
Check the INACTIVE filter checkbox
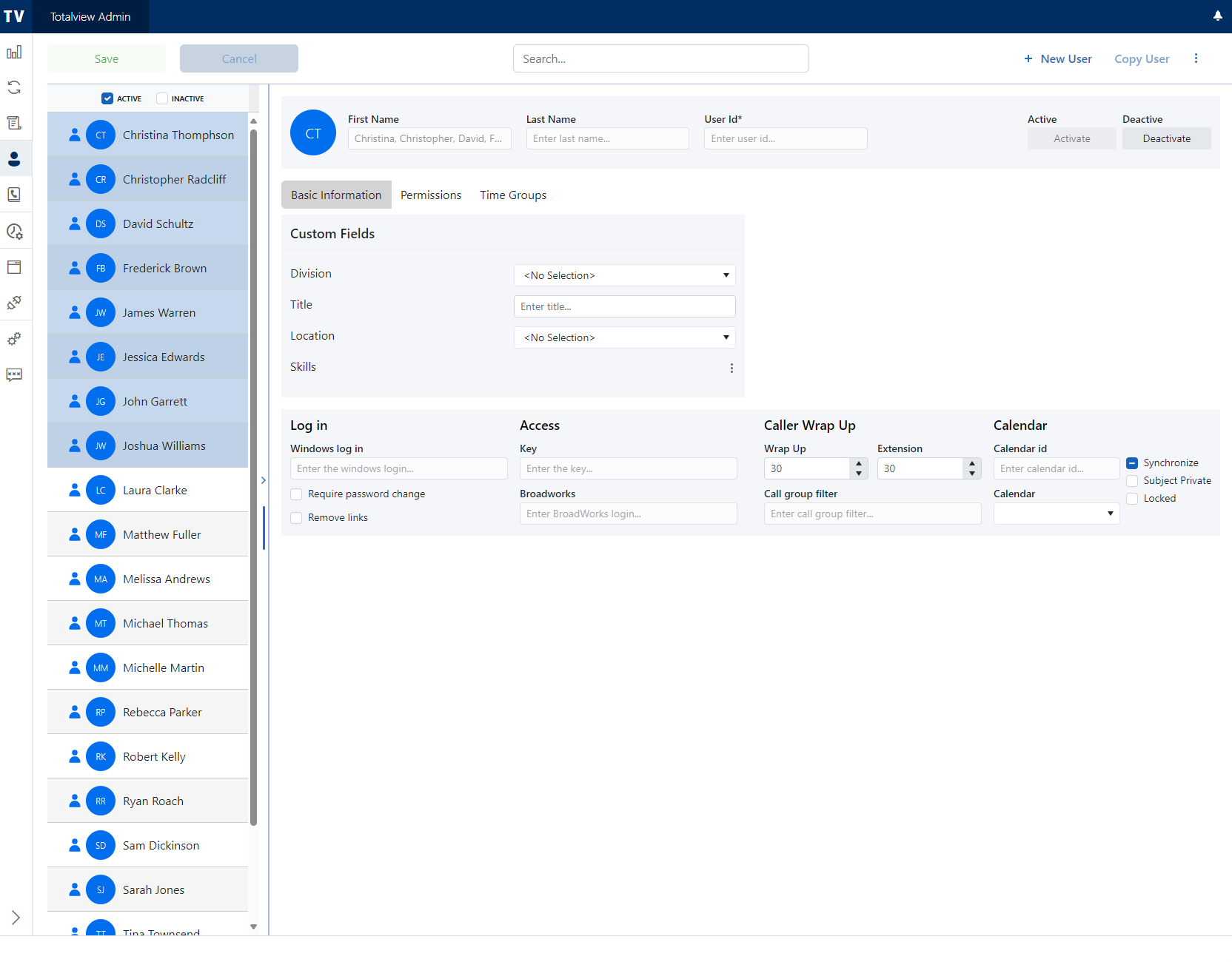pos(162,98)
